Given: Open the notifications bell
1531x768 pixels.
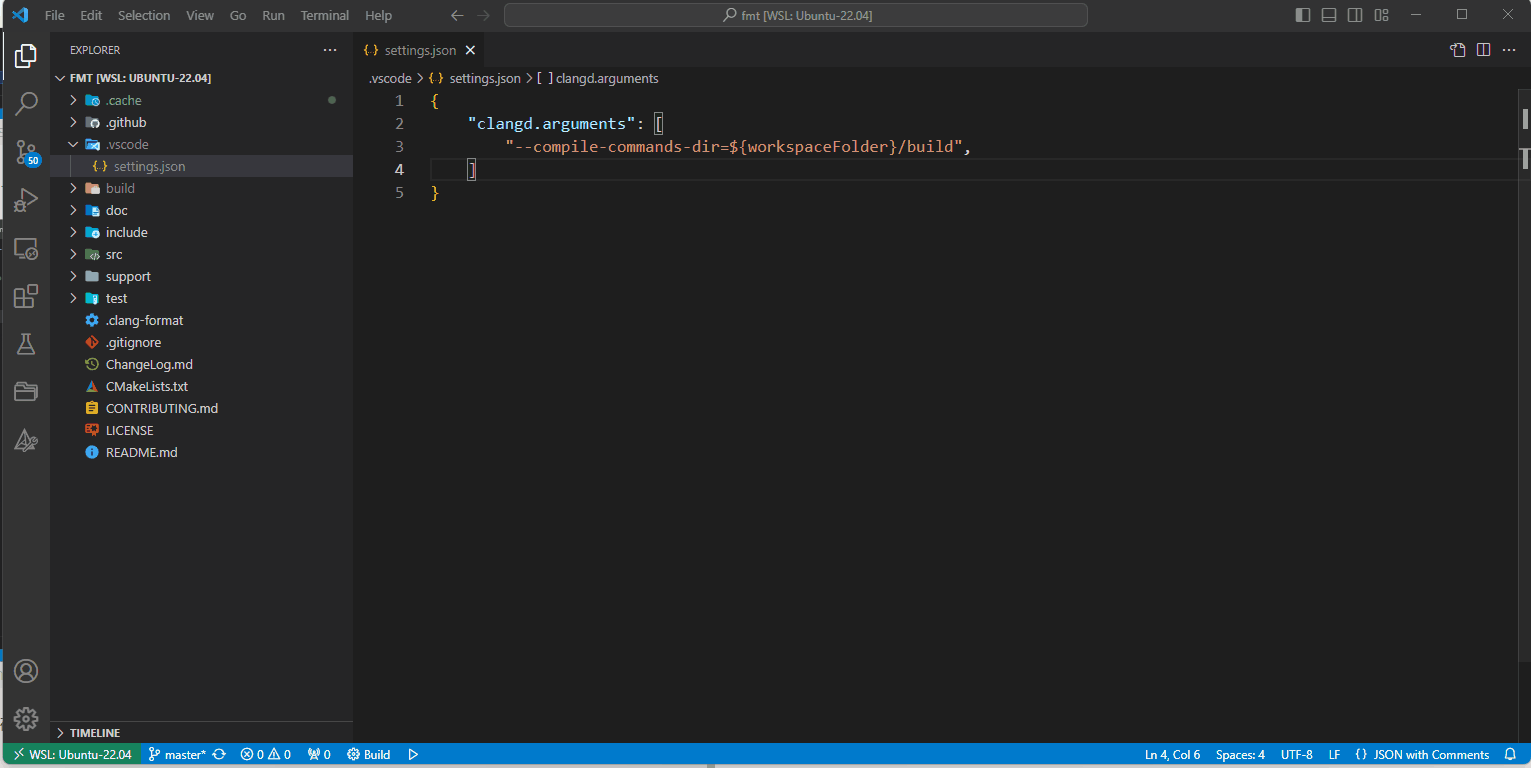Looking at the screenshot, I should point(1510,754).
